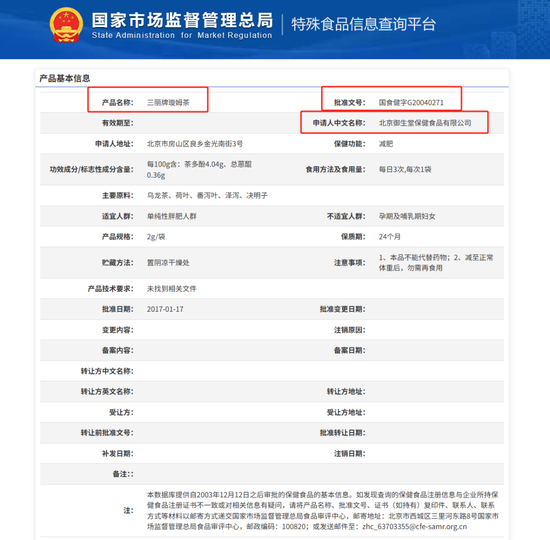This screenshot has height=540, width=550.
Task: Click the 注意事项 label
Action: tap(349, 263)
